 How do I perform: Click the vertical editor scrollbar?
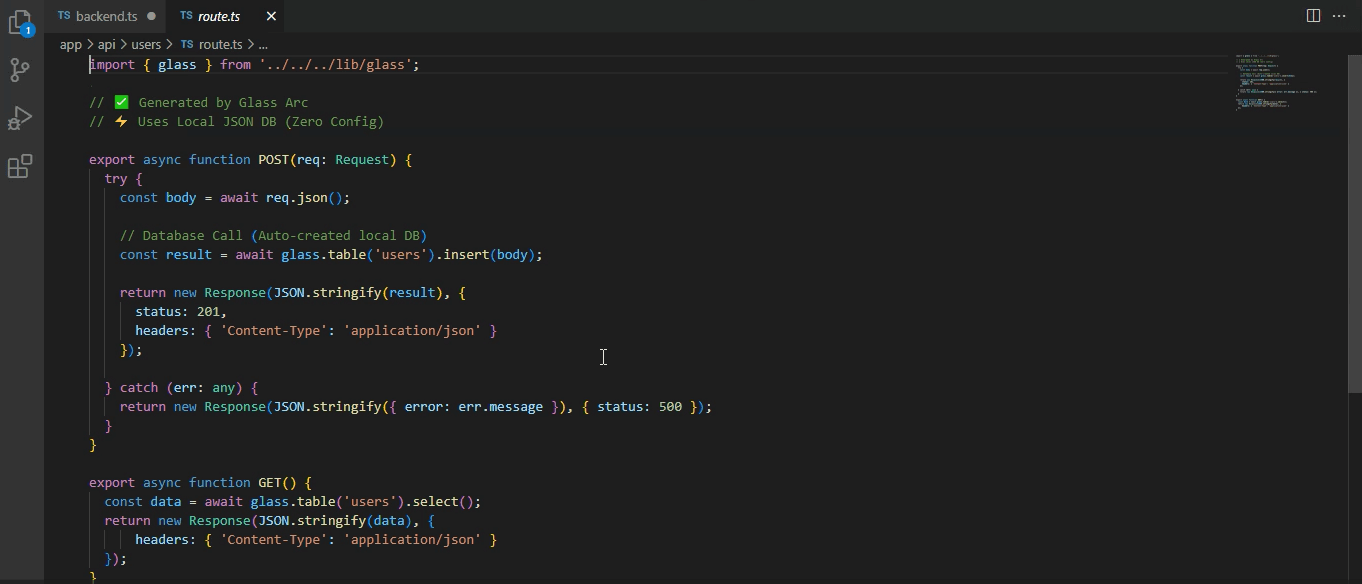1355,230
